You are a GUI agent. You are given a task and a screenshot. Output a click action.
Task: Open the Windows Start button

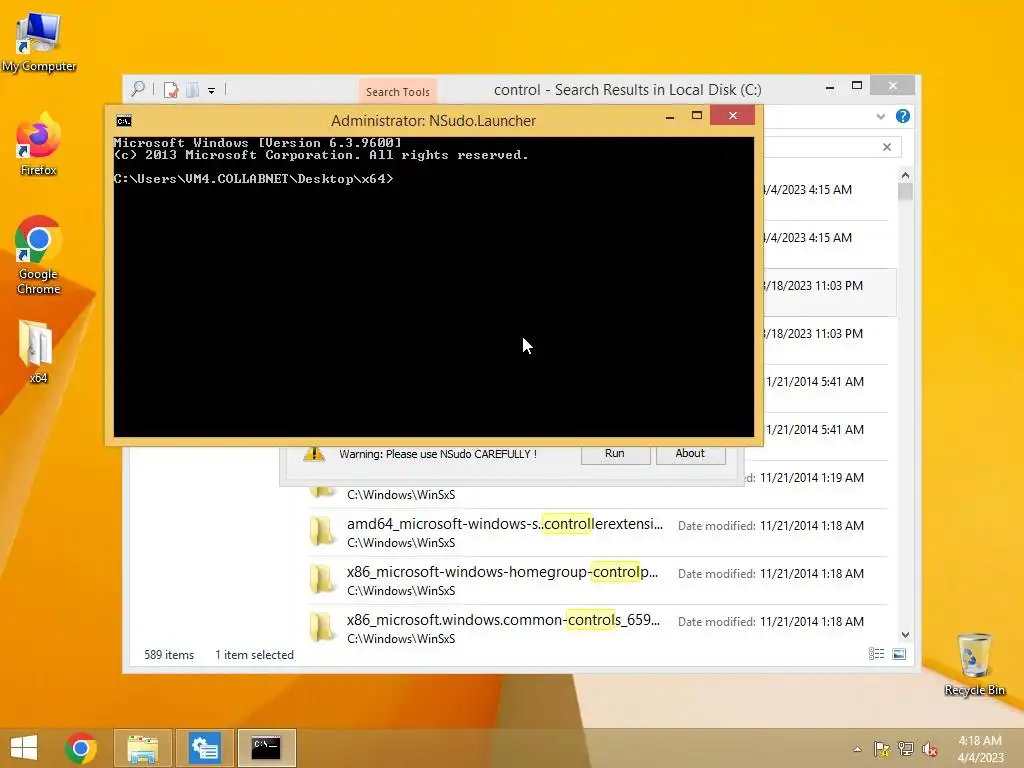click(x=24, y=748)
